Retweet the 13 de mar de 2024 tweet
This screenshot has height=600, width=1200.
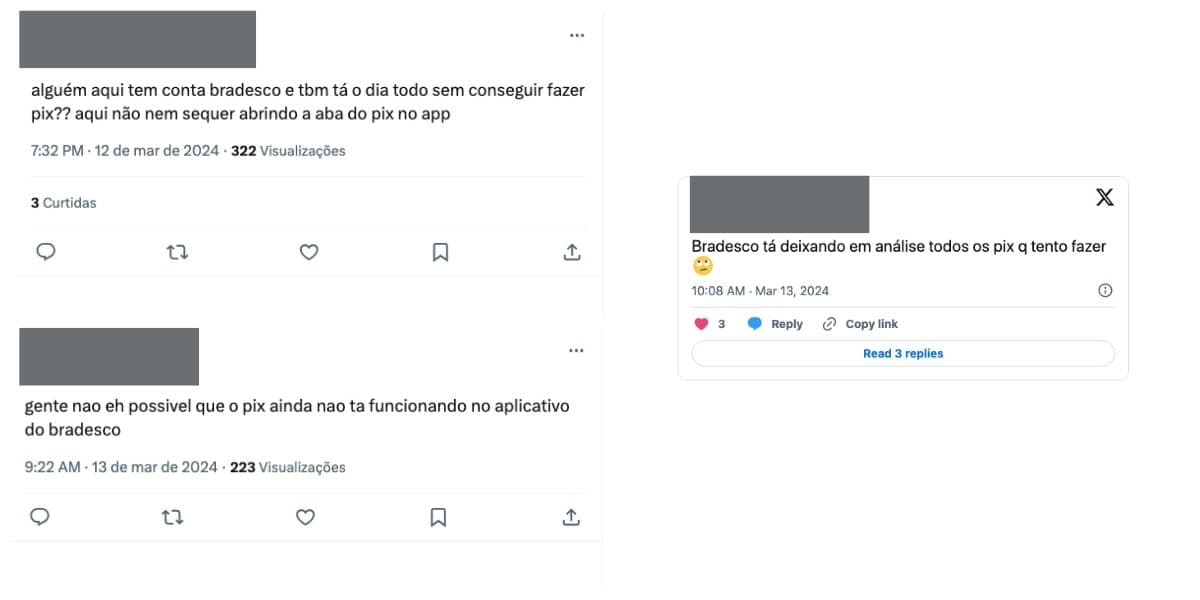[173, 517]
